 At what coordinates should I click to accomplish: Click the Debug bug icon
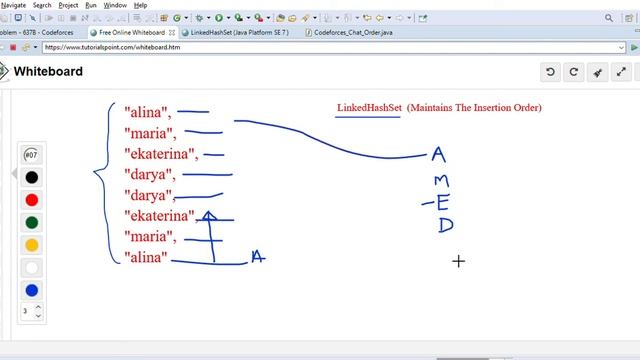click(199, 18)
